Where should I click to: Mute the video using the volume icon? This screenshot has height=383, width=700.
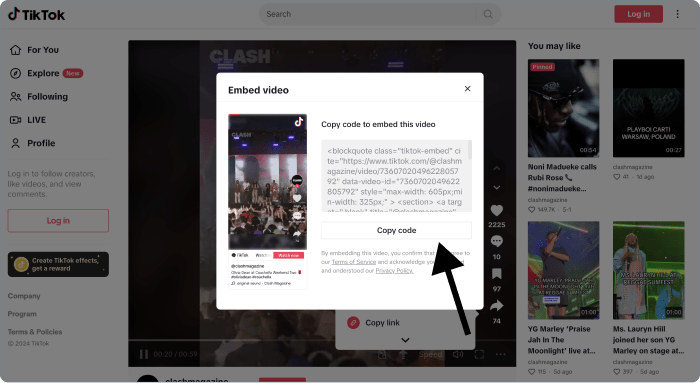click(458, 354)
